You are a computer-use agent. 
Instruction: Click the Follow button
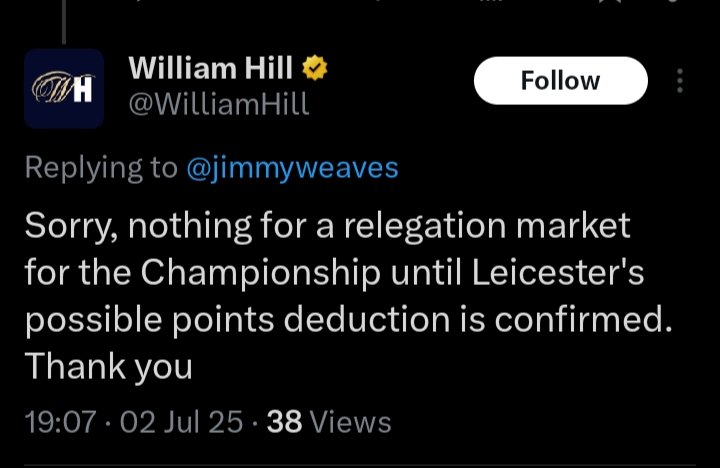pyautogui.click(x=561, y=81)
